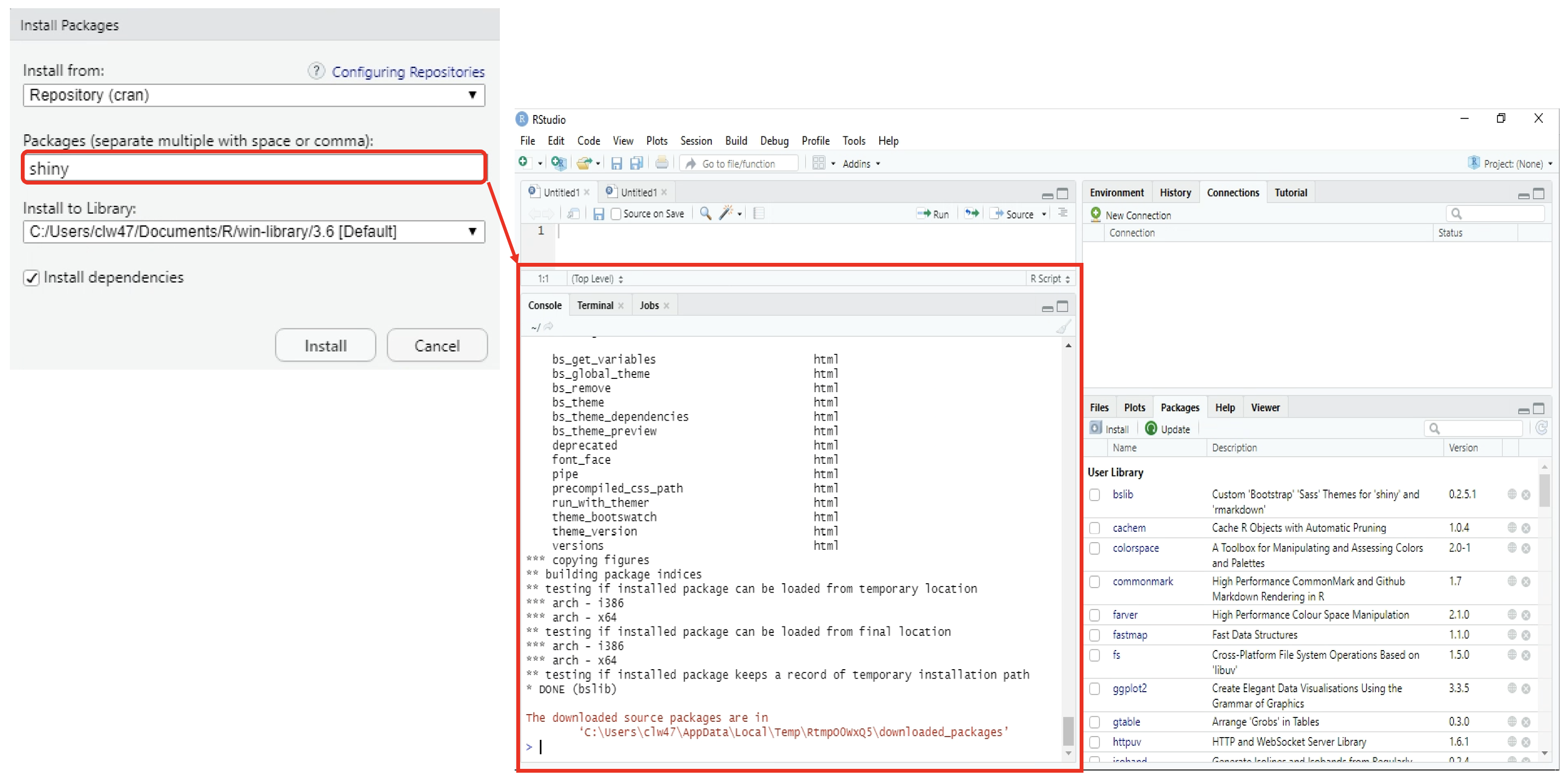1568x782 pixels.
Task: Click the Create Project icon in toolbar
Action: pyautogui.click(x=558, y=163)
